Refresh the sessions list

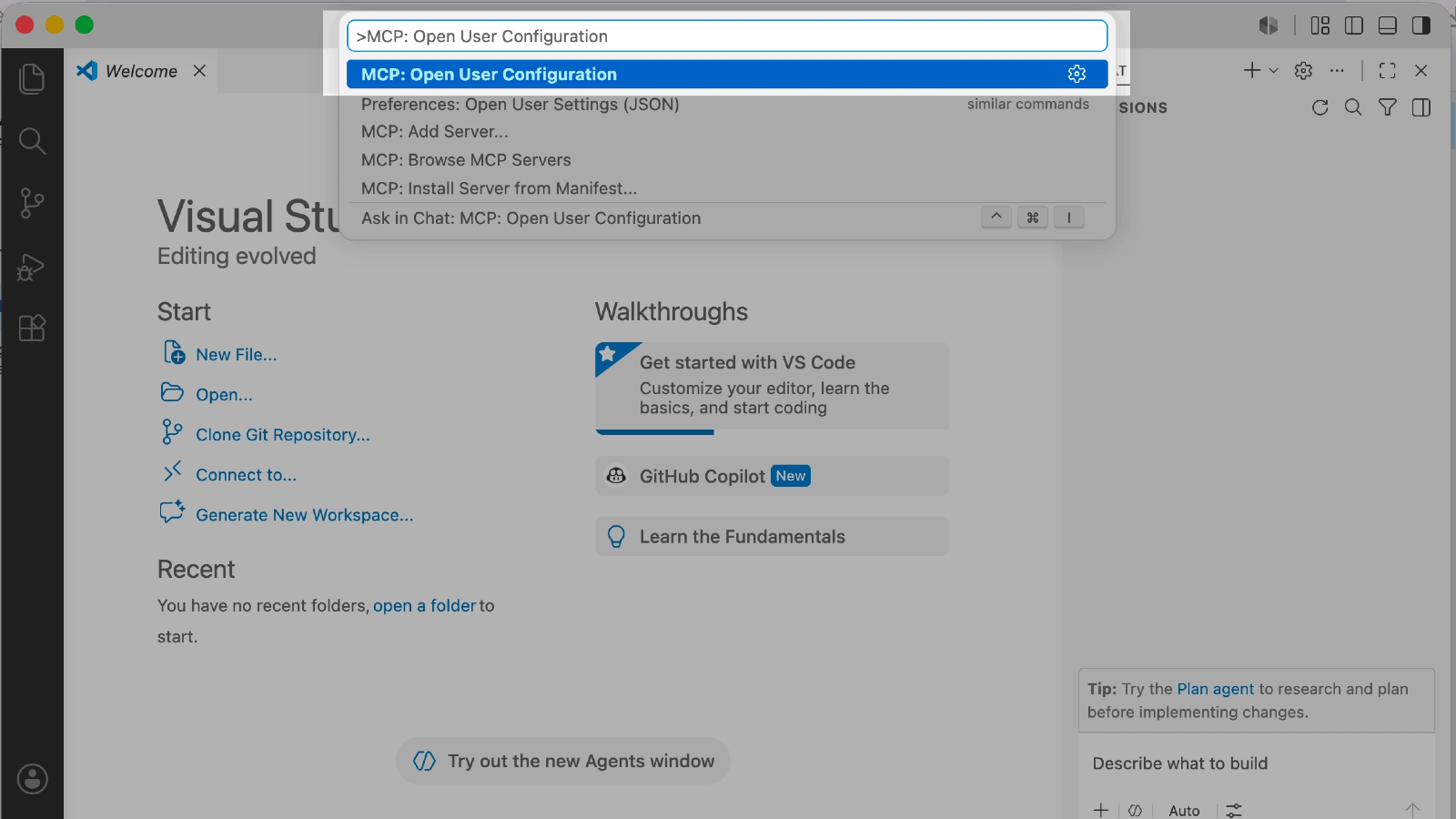pyautogui.click(x=1320, y=107)
